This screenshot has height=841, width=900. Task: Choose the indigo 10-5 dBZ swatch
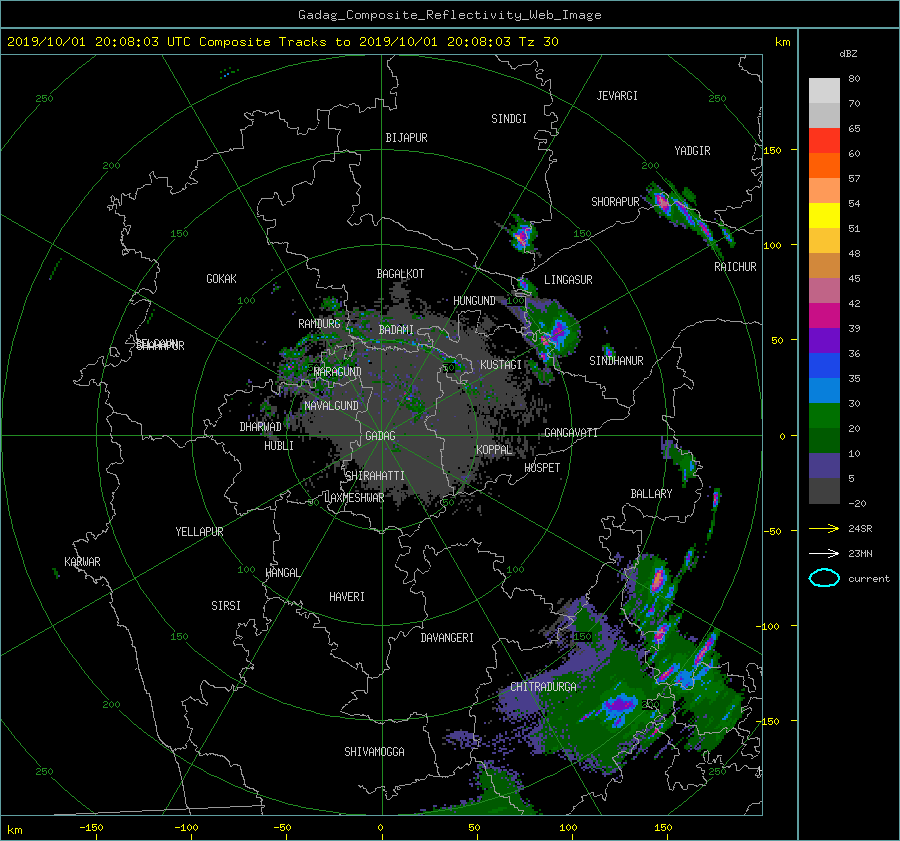coord(824,466)
